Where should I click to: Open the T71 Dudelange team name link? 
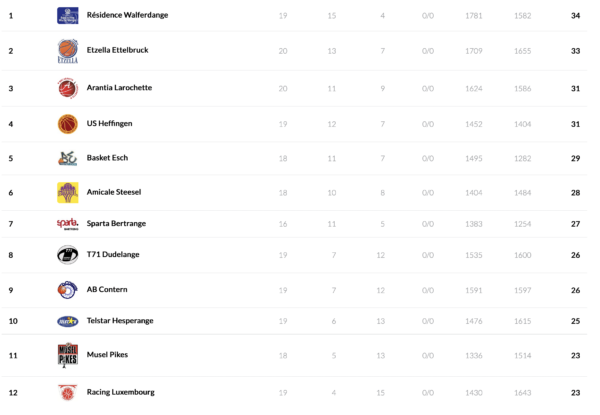coord(113,254)
